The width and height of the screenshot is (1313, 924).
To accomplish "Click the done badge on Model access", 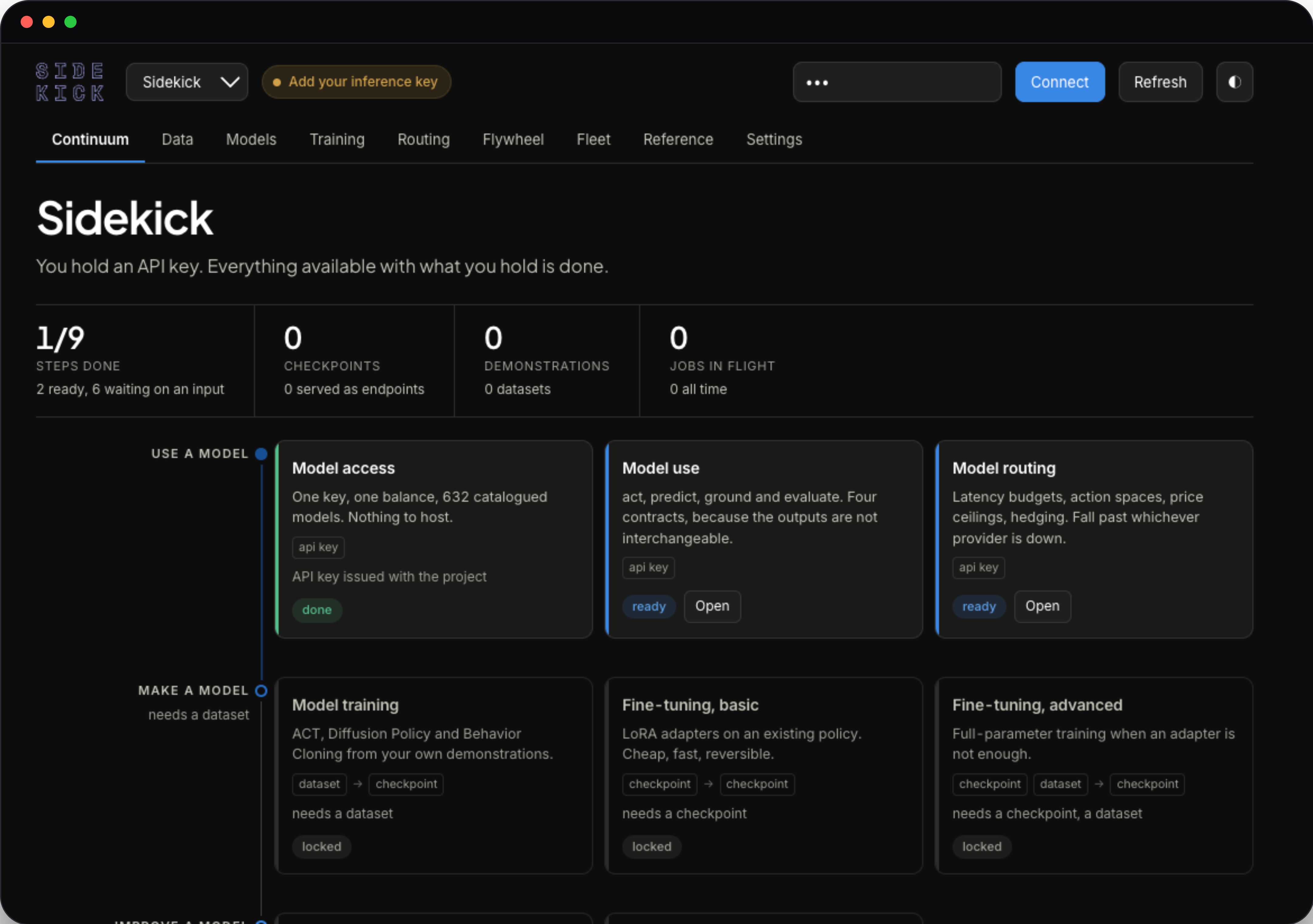I will pyautogui.click(x=317, y=610).
